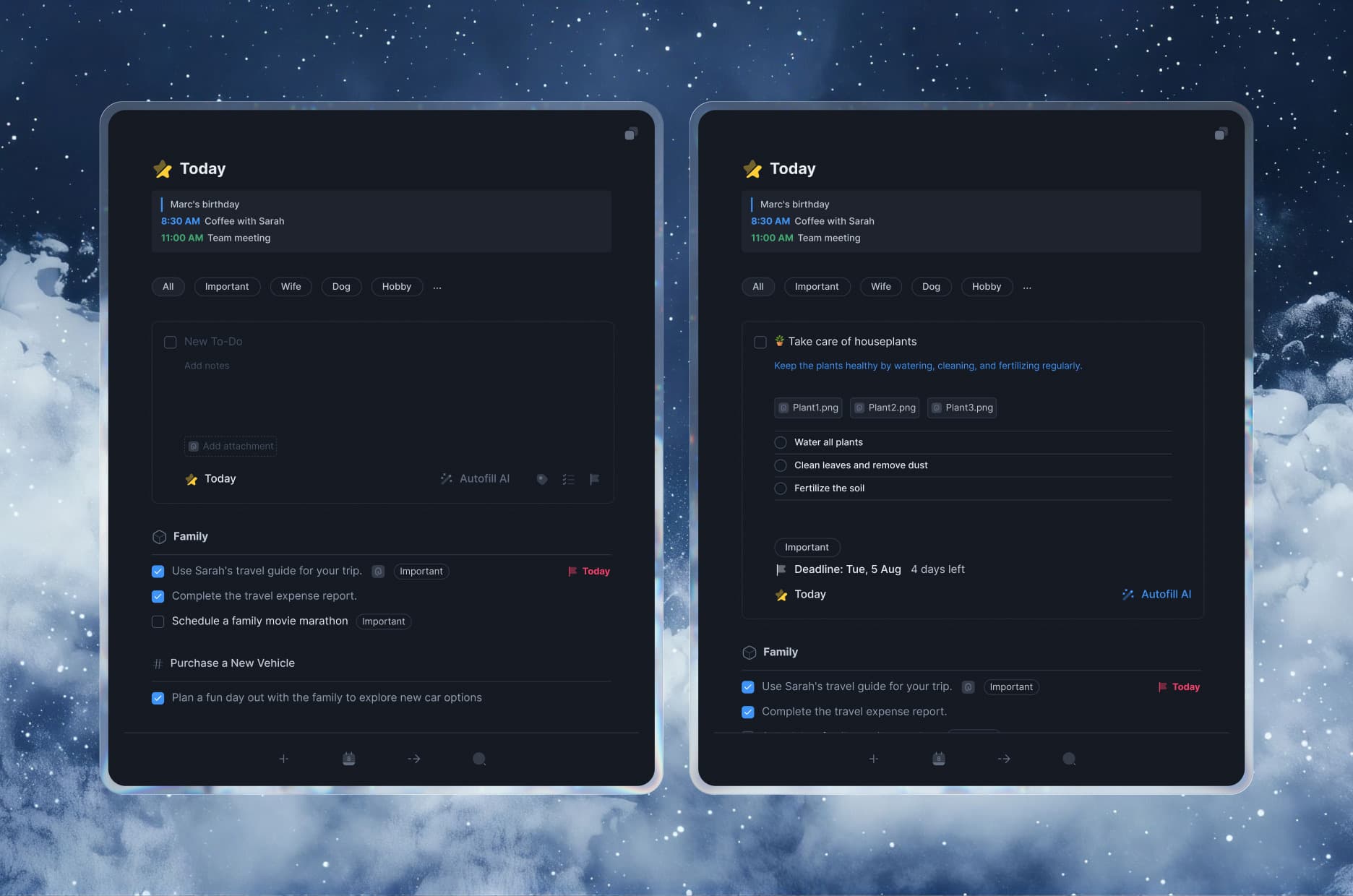Click attachment icon on Sarah's travel guide task, left panel
This screenshot has height=896, width=1353.
tap(378, 572)
